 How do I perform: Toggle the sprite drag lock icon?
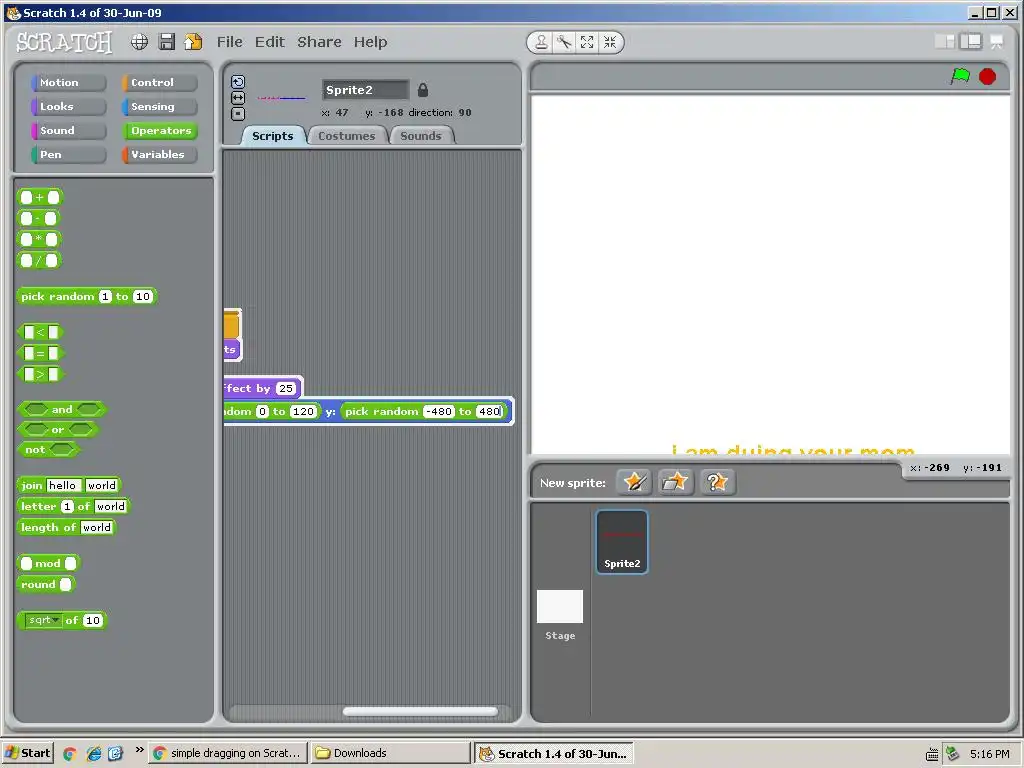point(423,90)
